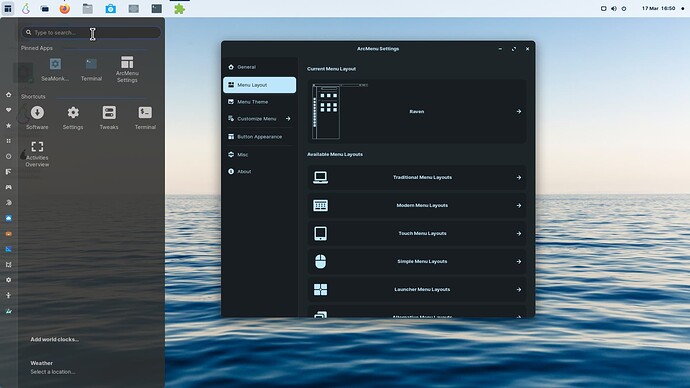Image resolution: width=690 pixels, height=388 pixels.
Task: Open the 17 Mar clock in top panel
Action: click(658, 8)
